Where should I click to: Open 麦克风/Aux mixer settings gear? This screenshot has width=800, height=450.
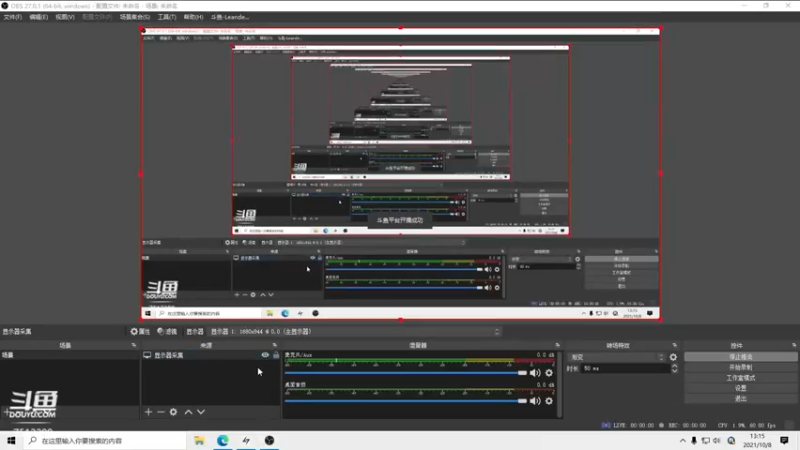click(549, 373)
